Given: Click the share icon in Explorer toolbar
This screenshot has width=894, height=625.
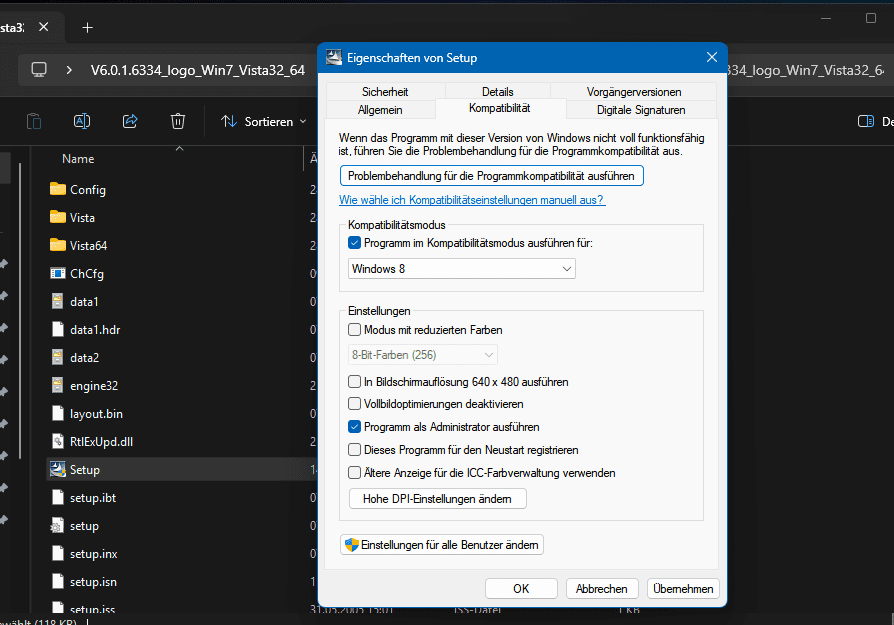Looking at the screenshot, I should pyautogui.click(x=130, y=121).
